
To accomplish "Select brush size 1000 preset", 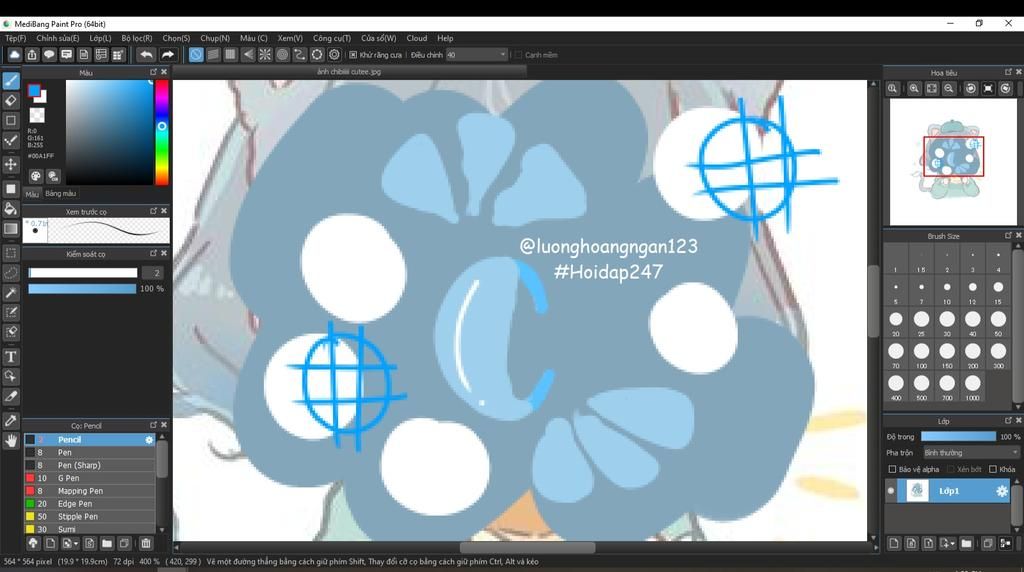I will pyautogui.click(x=972, y=387).
